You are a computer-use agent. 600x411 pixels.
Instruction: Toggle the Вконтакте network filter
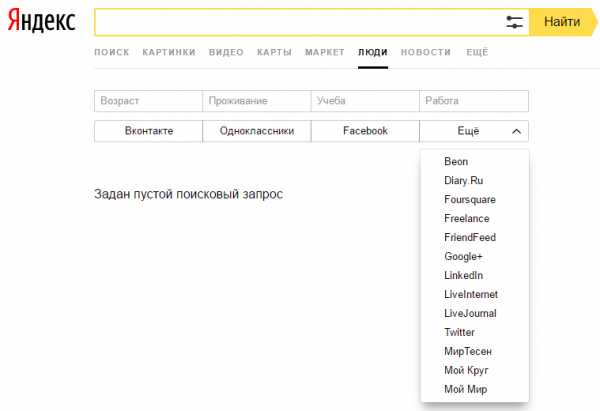click(x=148, y=131)
